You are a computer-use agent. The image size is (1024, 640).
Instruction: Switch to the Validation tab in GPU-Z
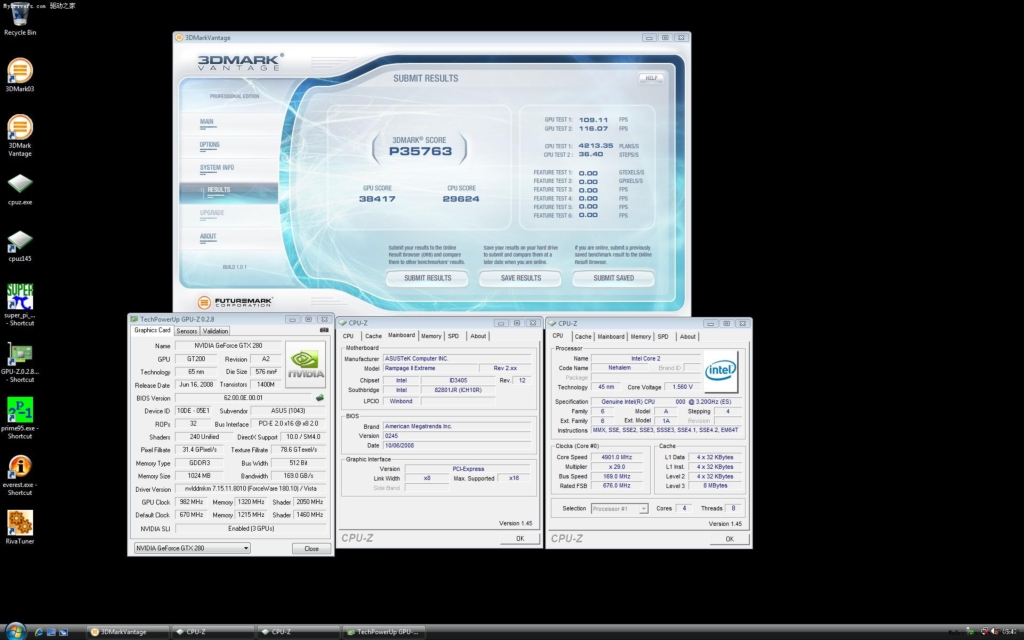coord(215,331)
